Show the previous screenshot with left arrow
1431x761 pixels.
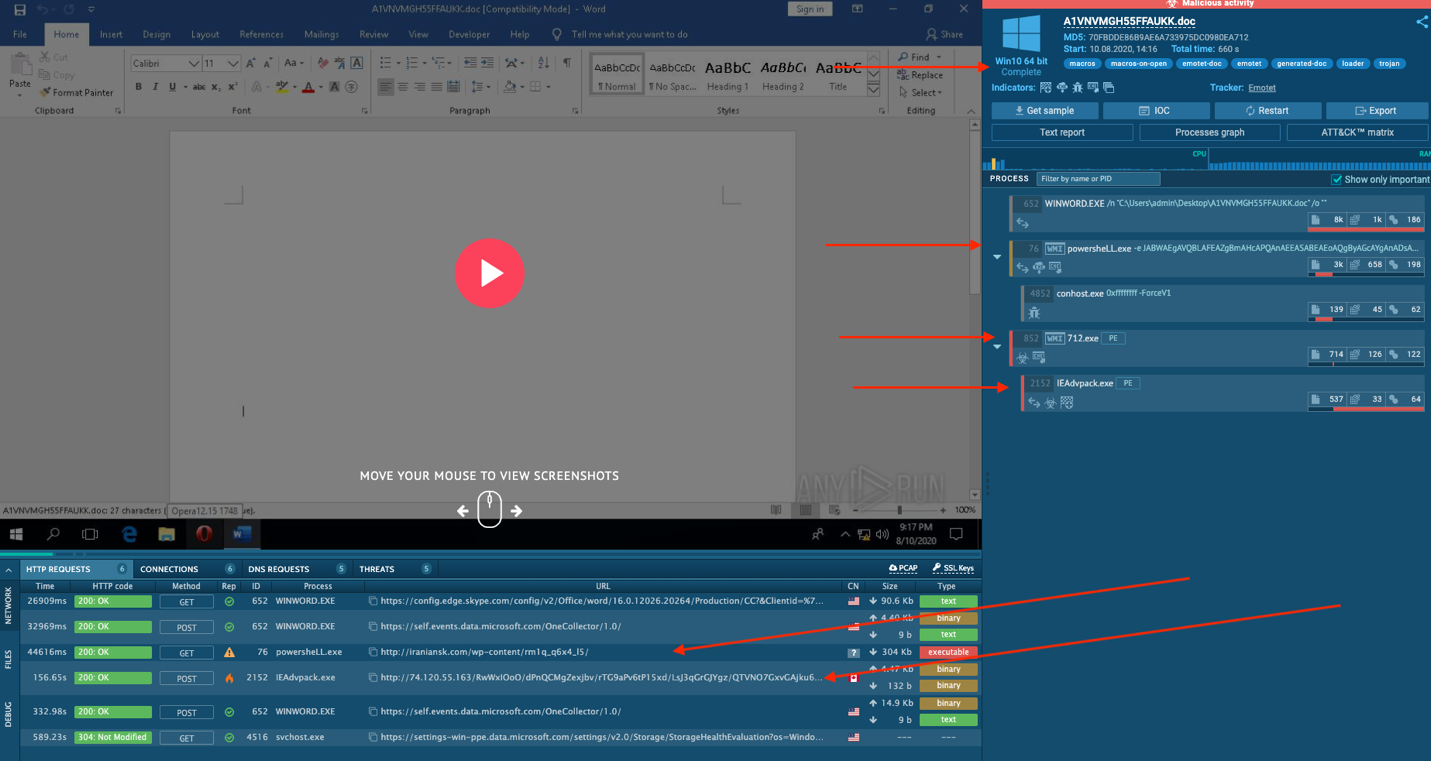click(x=463, y=511)
